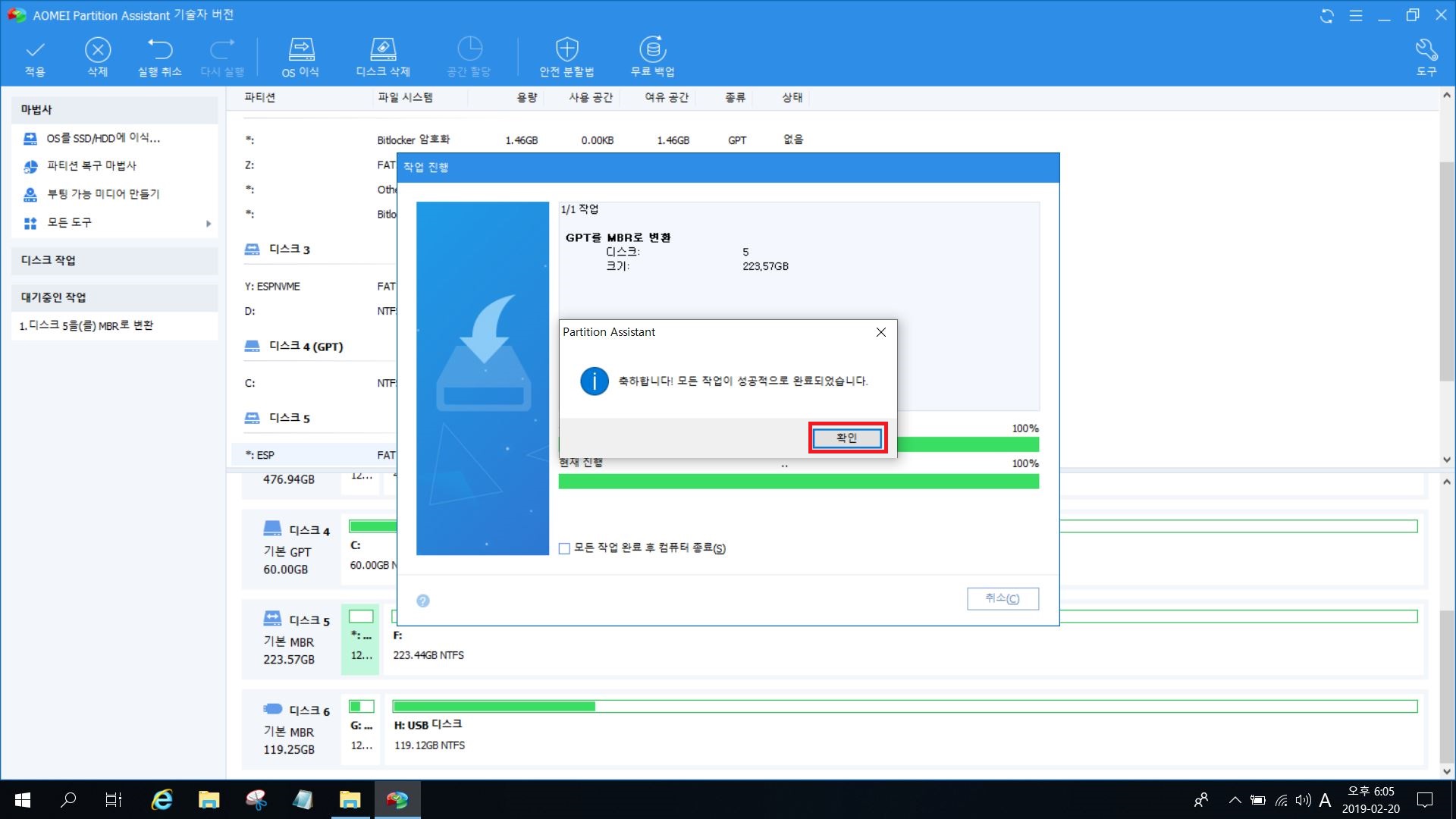Click the 종류 column header
This screenshot has width=1456, height=819.
(735, 97)
